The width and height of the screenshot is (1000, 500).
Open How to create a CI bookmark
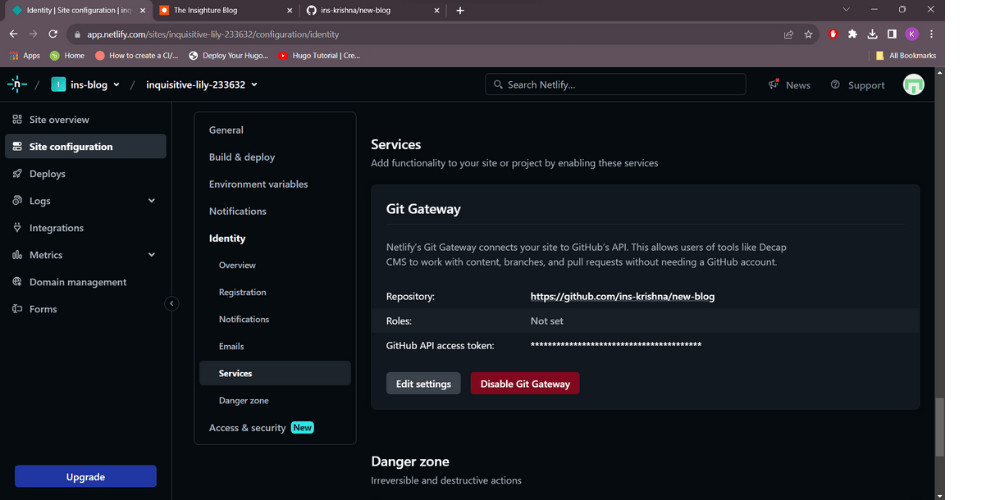(x=136, y=55)
